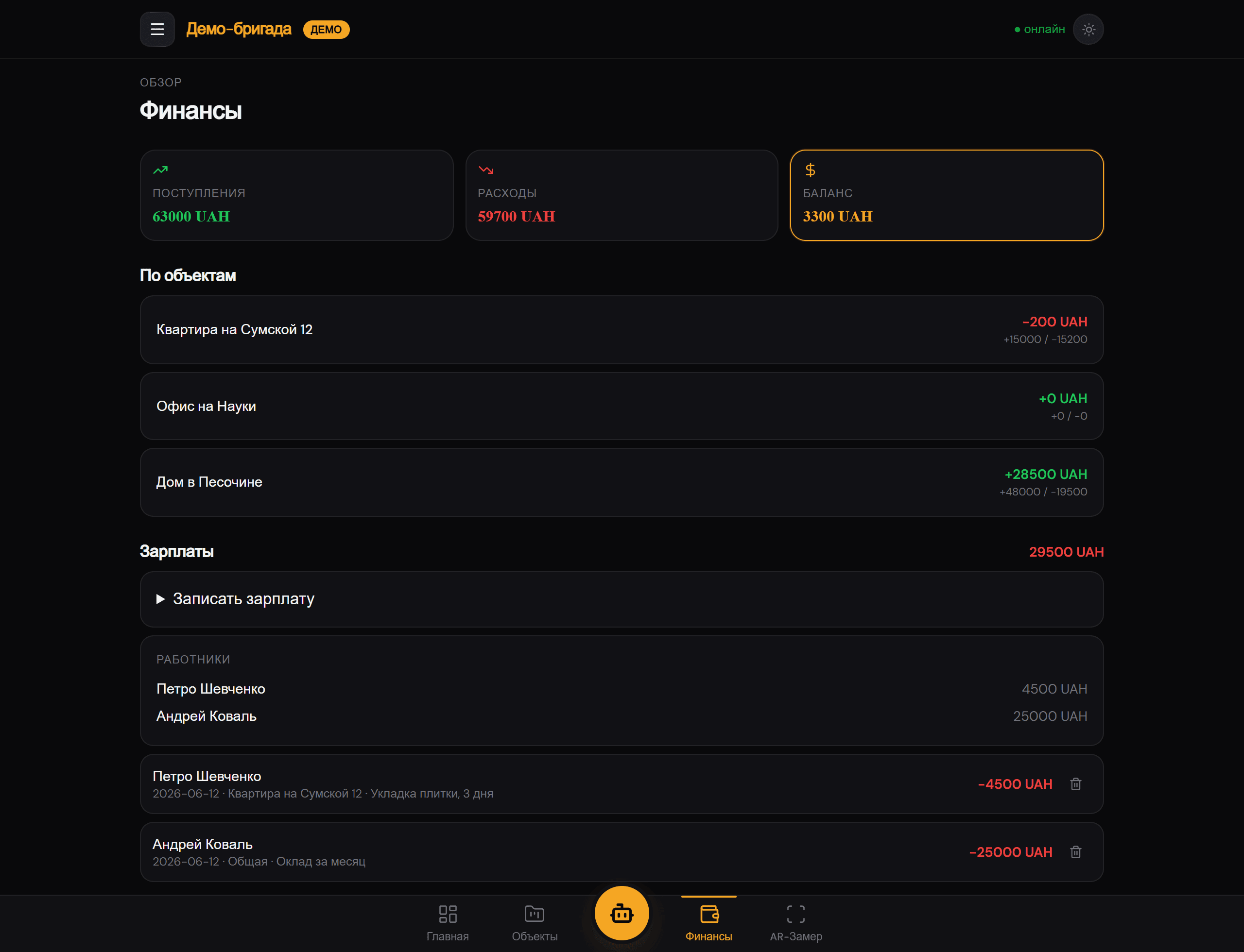
Task: Select the Поступления 63000 UAH card
Action: coord(296,195)
